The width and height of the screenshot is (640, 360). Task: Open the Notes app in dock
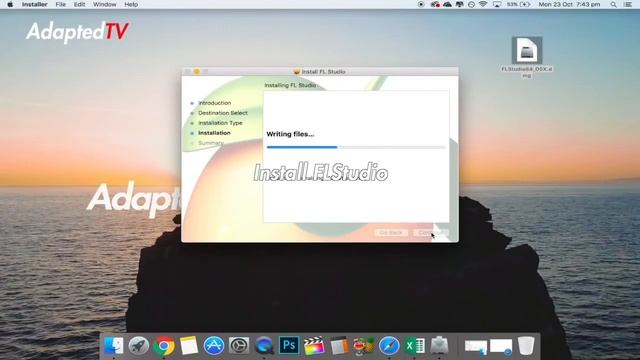tap(189, 346)
